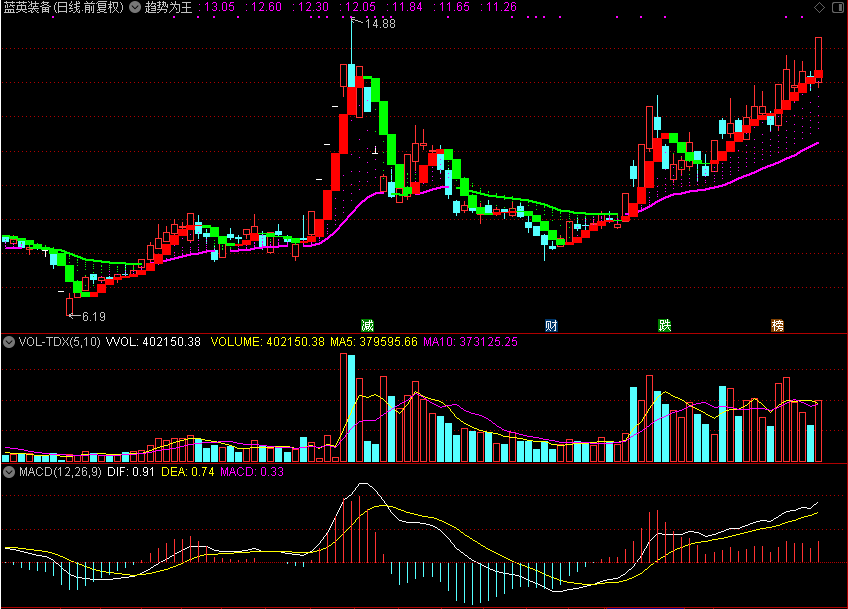Click the 6.19 low price label
The width and height of the screenshot is (848, 609).
[x=93, y=316]
